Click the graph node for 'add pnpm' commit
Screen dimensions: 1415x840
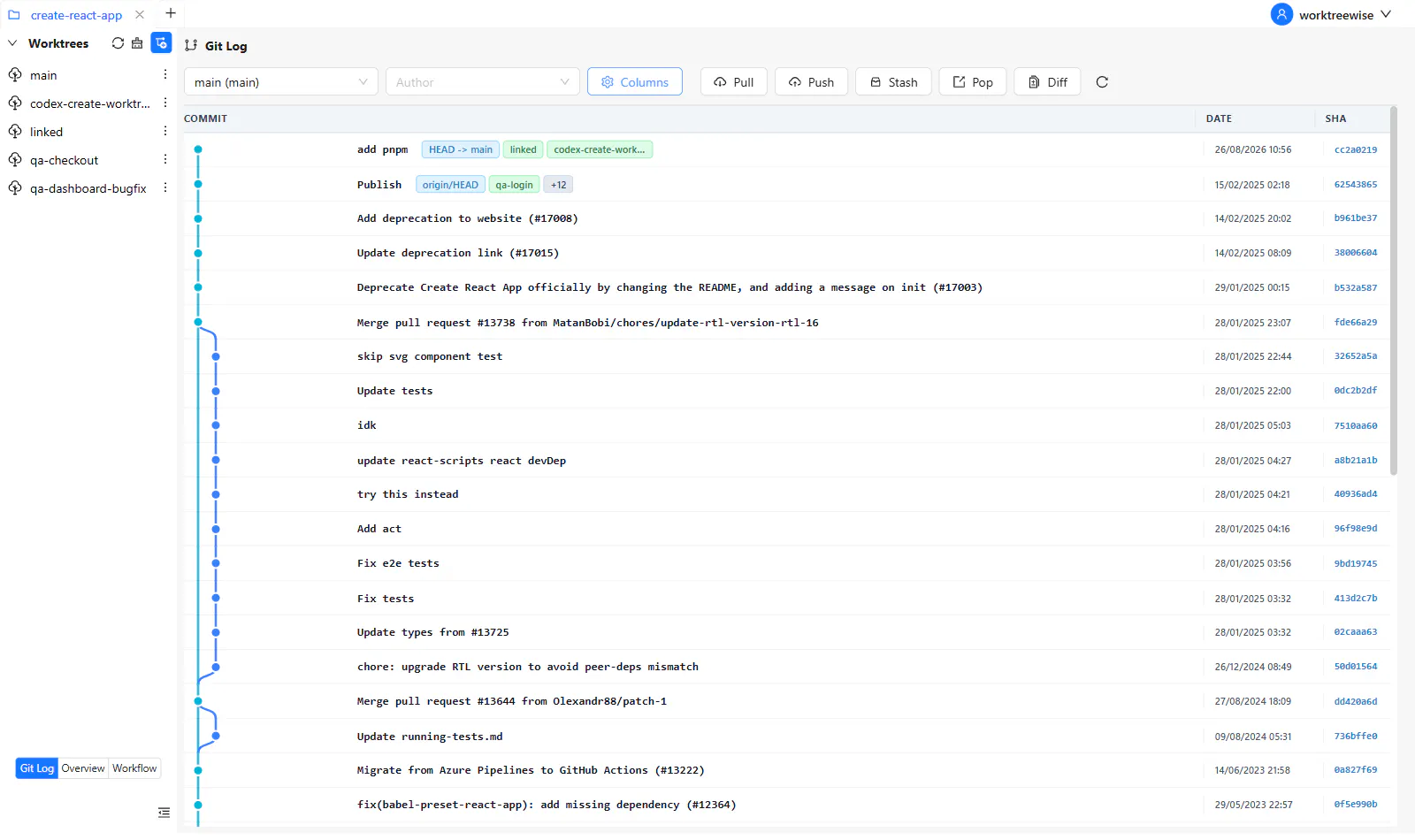198,149
